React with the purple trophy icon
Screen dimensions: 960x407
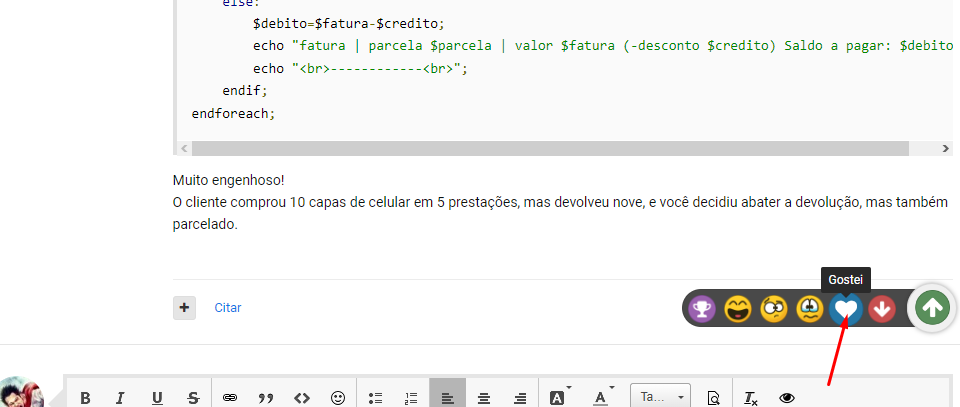703,309
